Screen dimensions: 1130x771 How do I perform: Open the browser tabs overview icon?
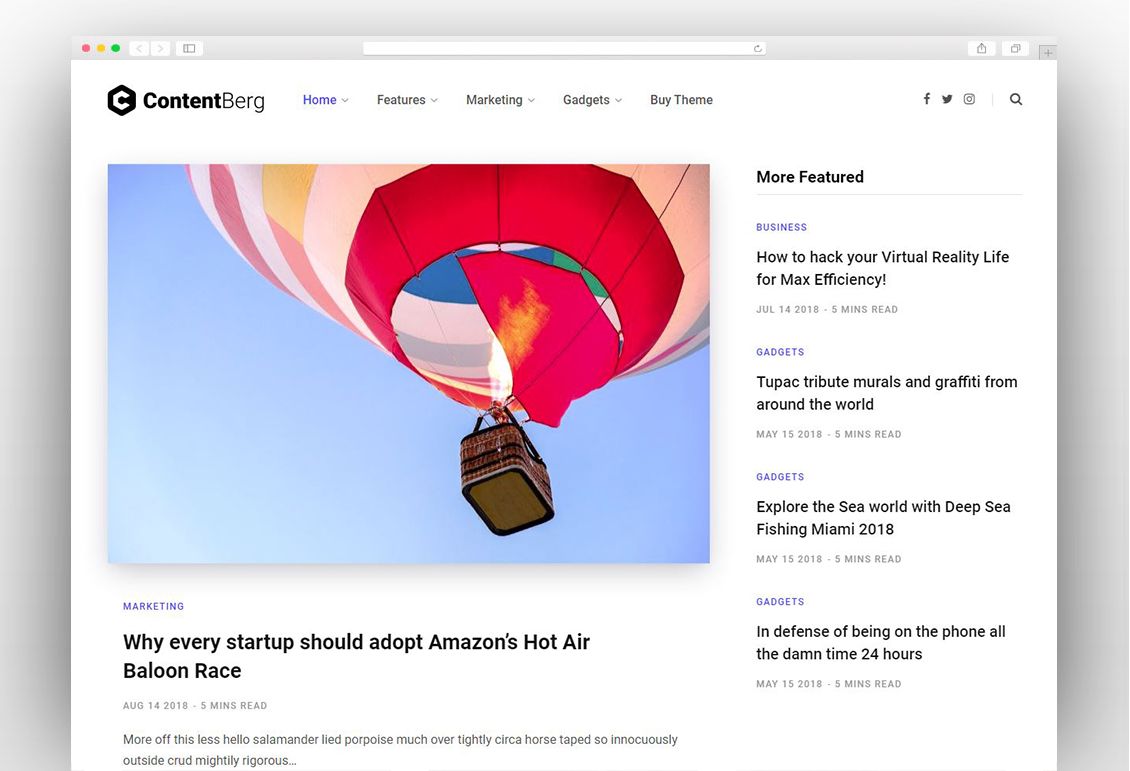[1015, 48]
